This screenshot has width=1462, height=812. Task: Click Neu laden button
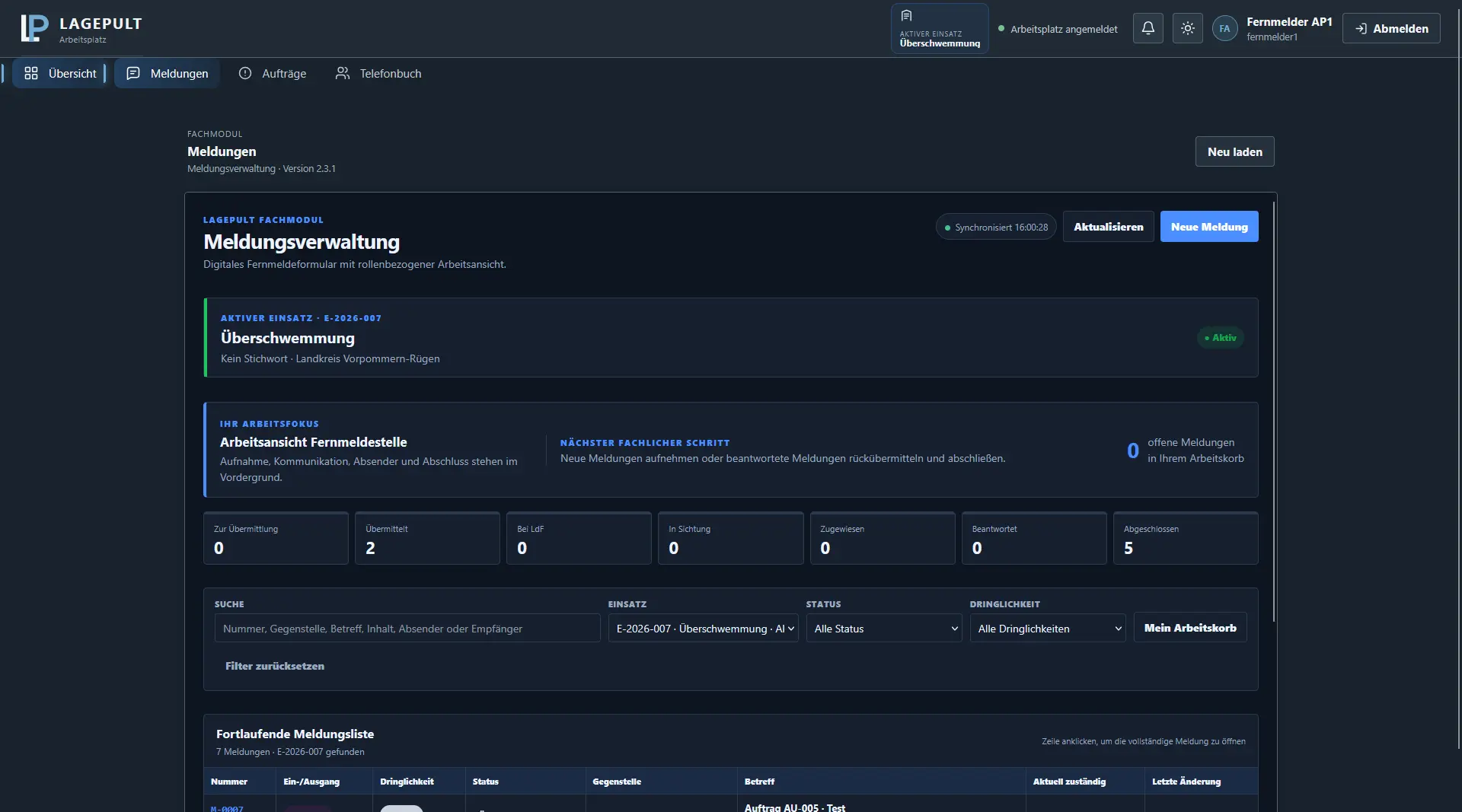(x=1234, y=151)
